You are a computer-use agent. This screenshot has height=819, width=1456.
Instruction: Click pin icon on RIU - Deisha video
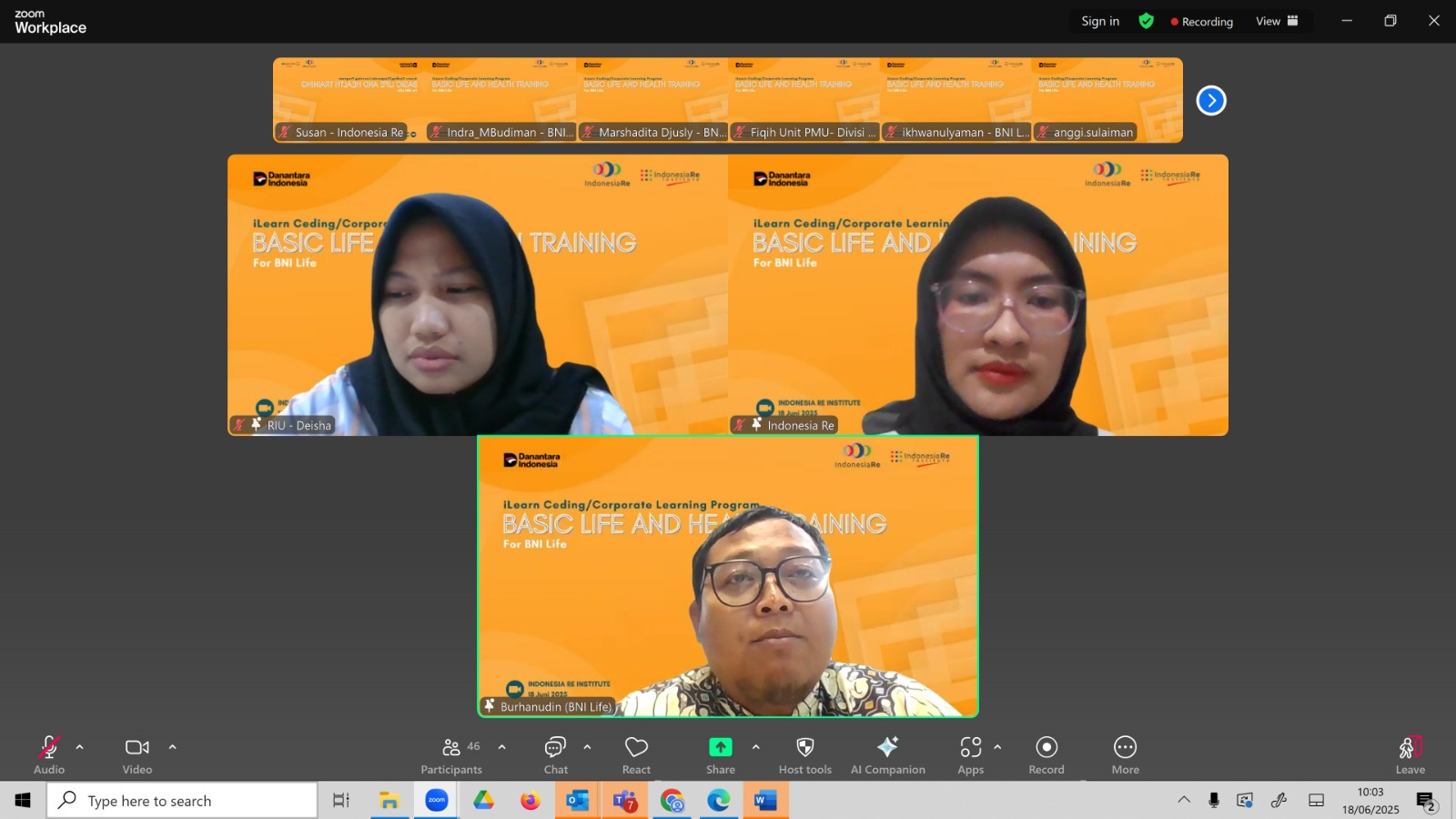point(256,425)
